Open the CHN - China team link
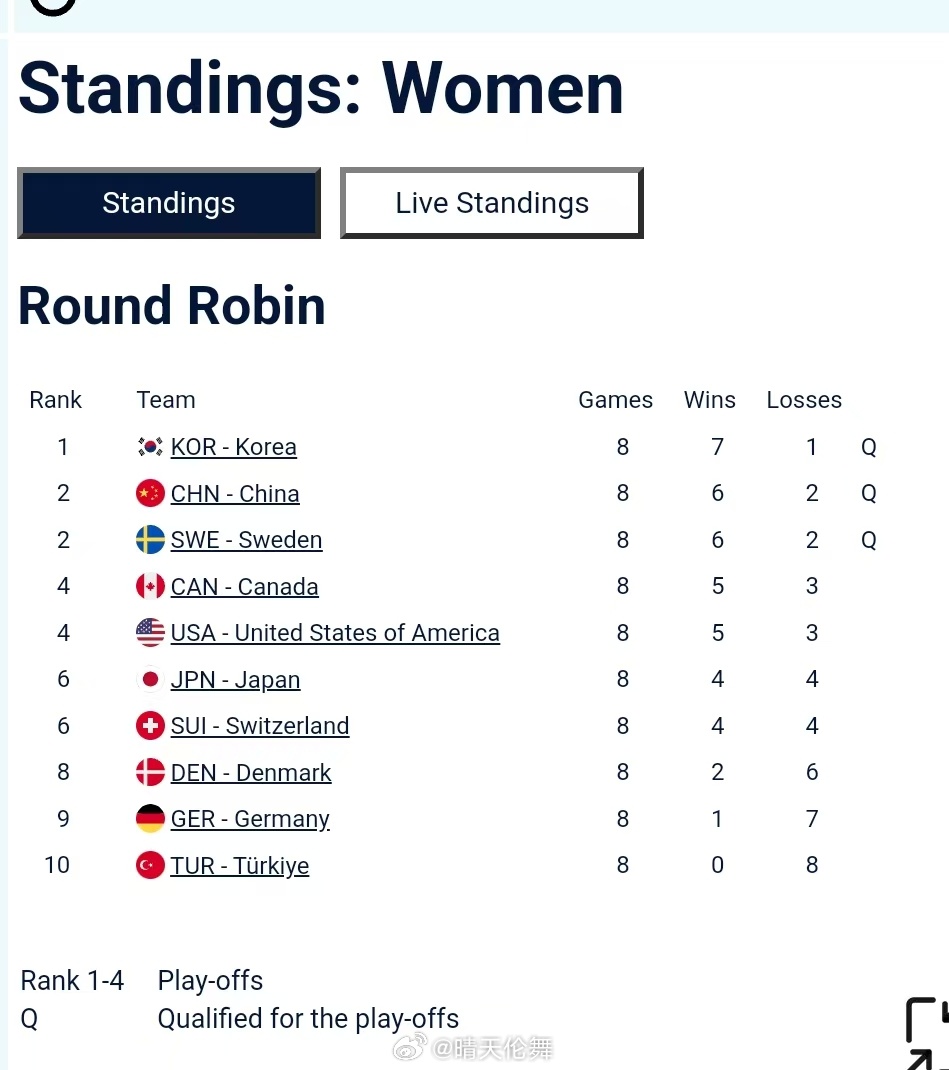 pos(235,494)
